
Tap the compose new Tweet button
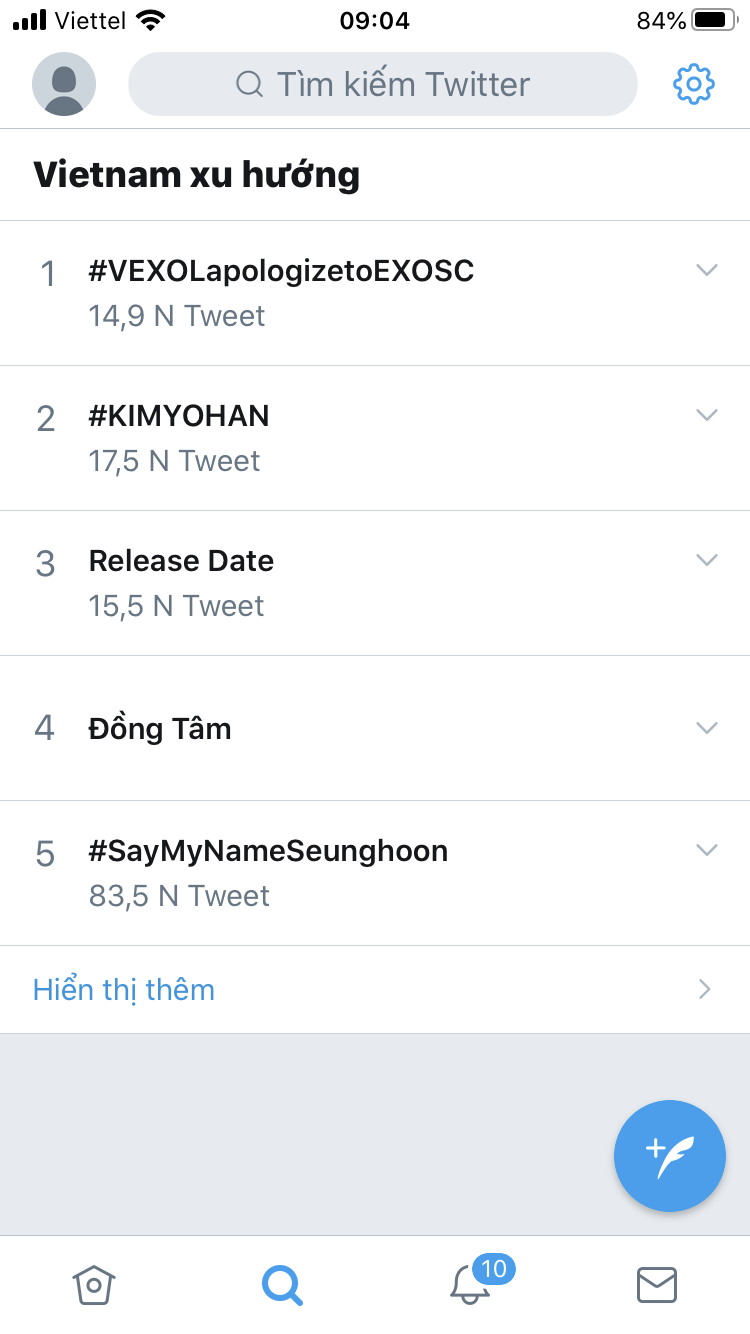click(670, 1155)
